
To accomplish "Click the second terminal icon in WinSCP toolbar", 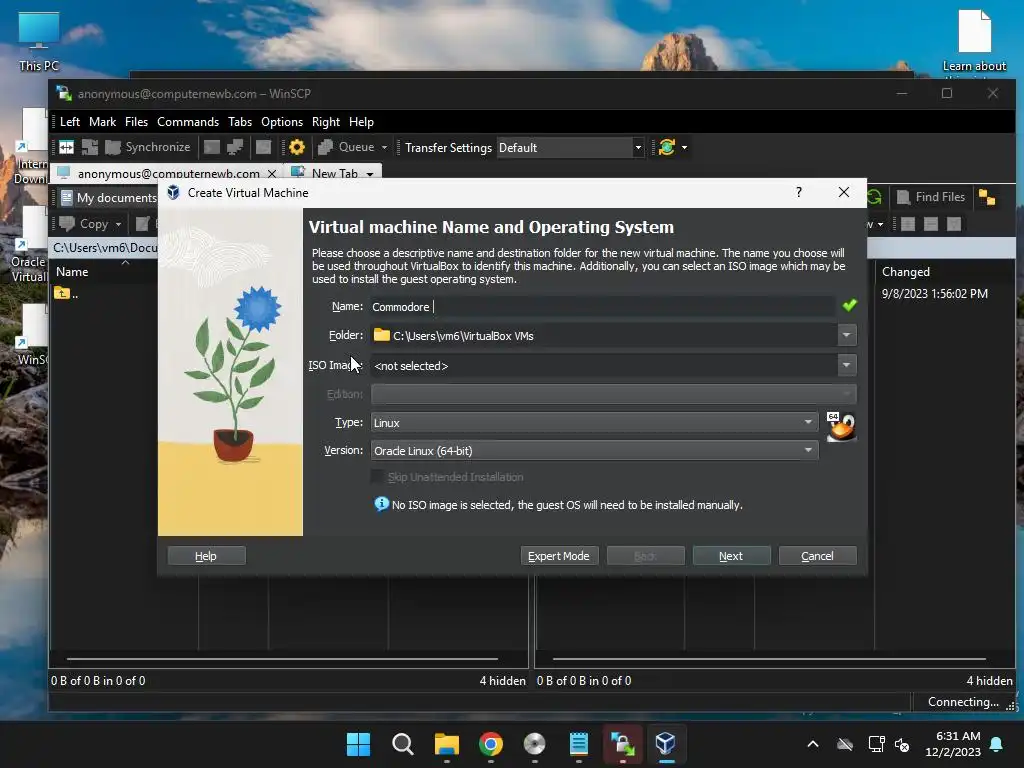I will (x=235, y=148).
